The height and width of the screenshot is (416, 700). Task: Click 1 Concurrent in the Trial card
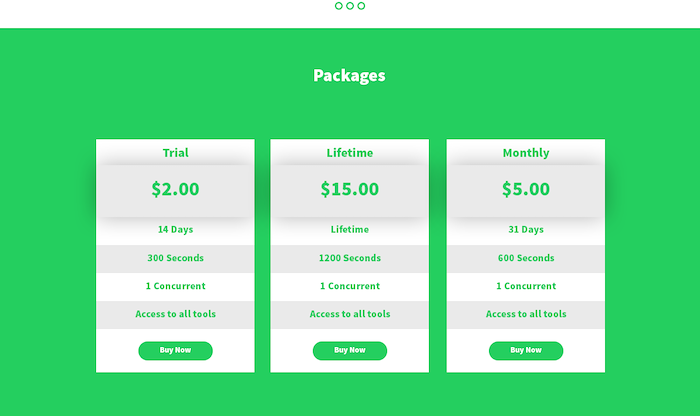point(175,286)
